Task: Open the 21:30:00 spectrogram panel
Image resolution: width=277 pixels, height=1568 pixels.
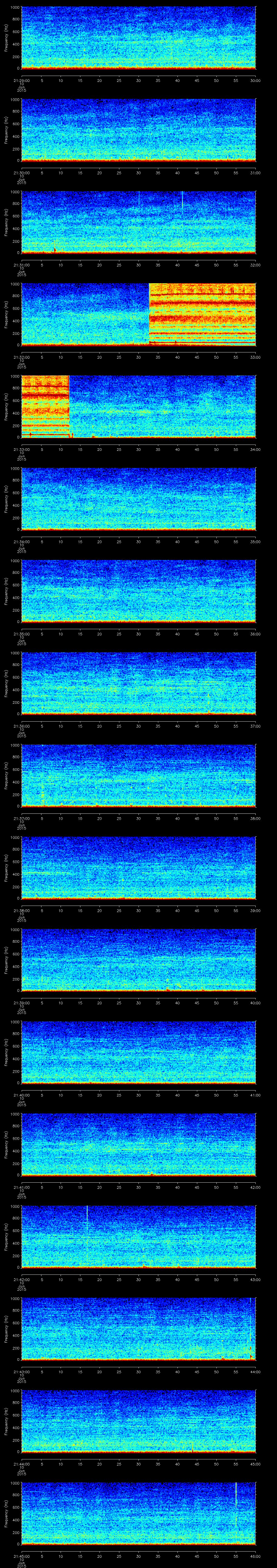Action: (x=138, y=130)
